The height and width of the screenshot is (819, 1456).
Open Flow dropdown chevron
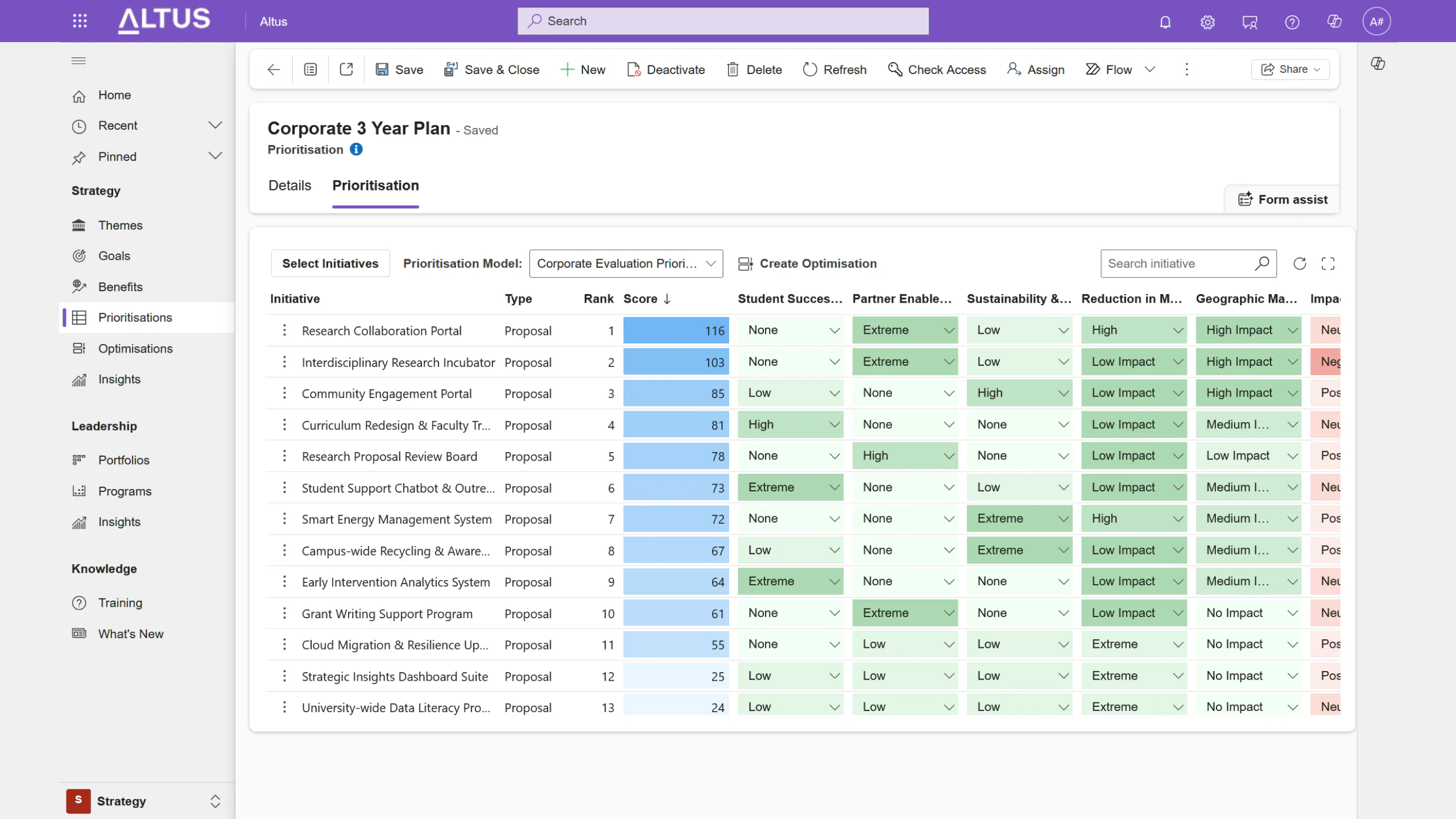pos(1150,69)
